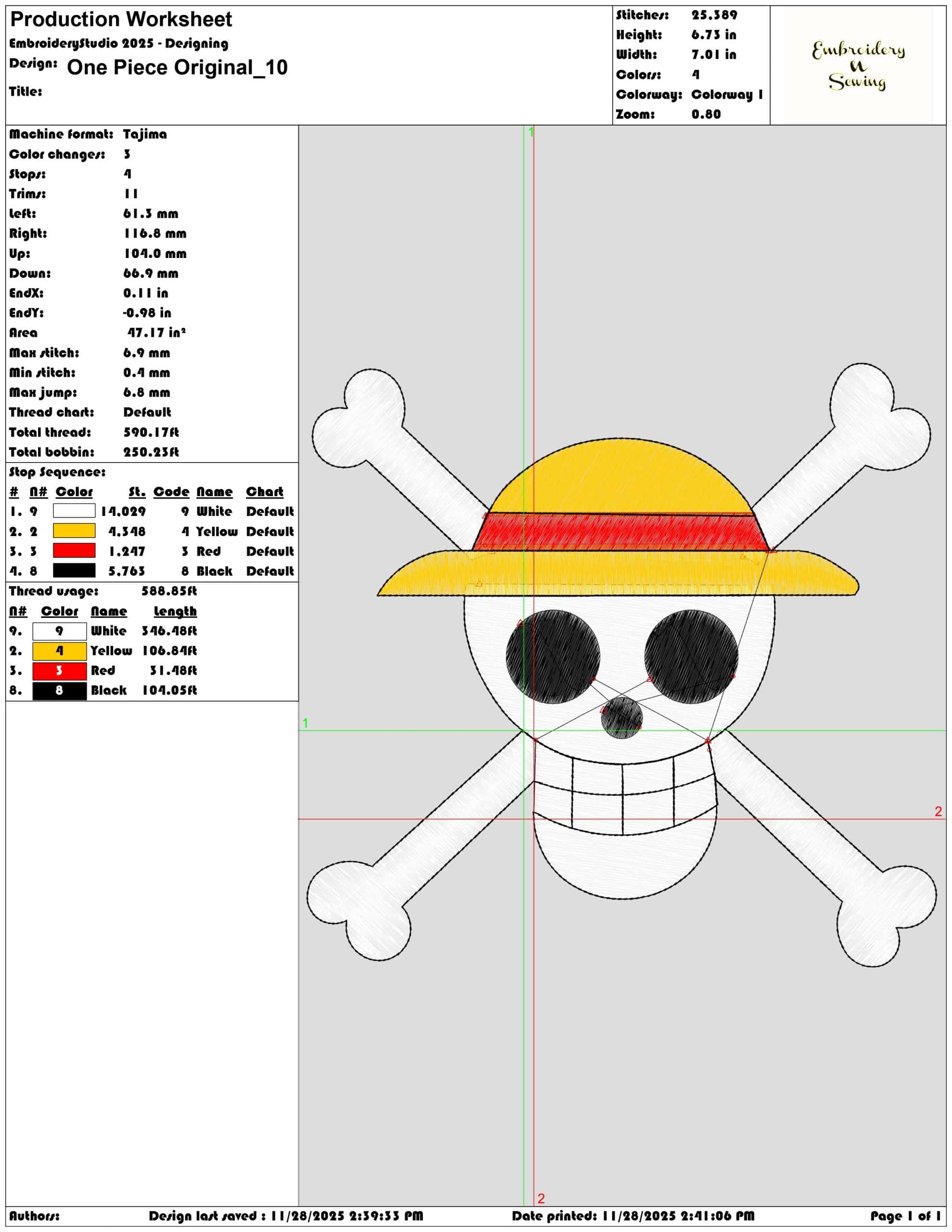This screenshot has width=952, height=1232.
Task: Click the red hat band in the design
Action: pos(621,533)
